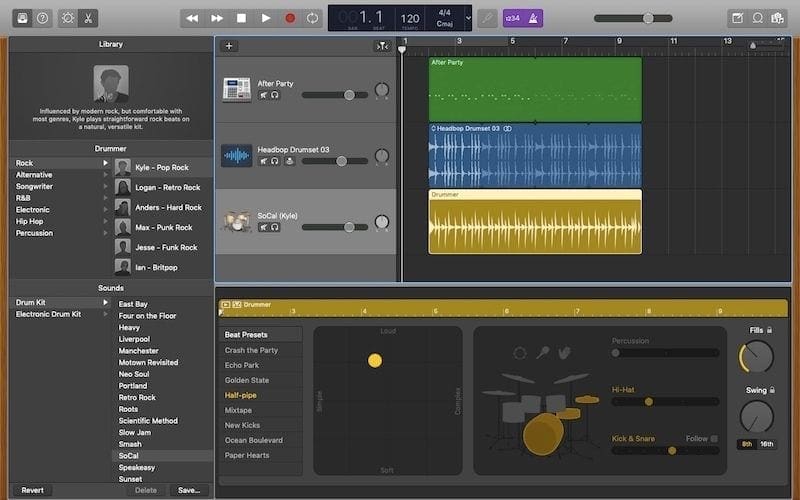This screenshot has width=800, height=500.
Task: Toggle input monitoring on Headbop Drumset 03
Action: point(289,161)
